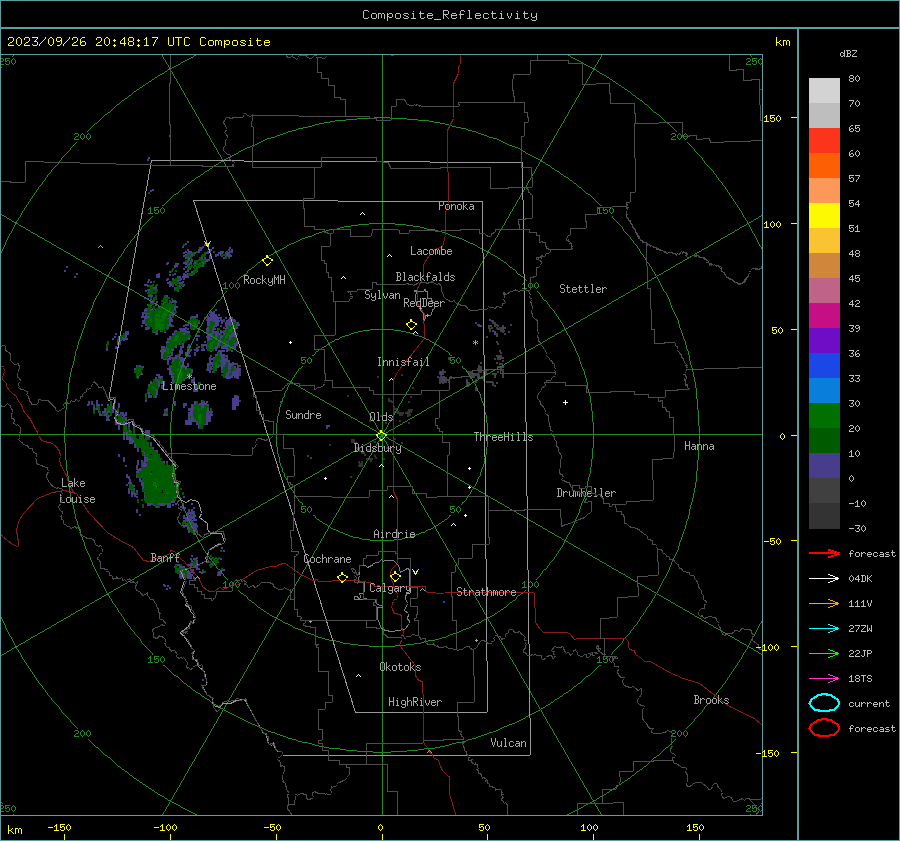The image size is (900, 841).
Task: Click the Composite_Reflectivity title text
Action: [x=449, y=15]
